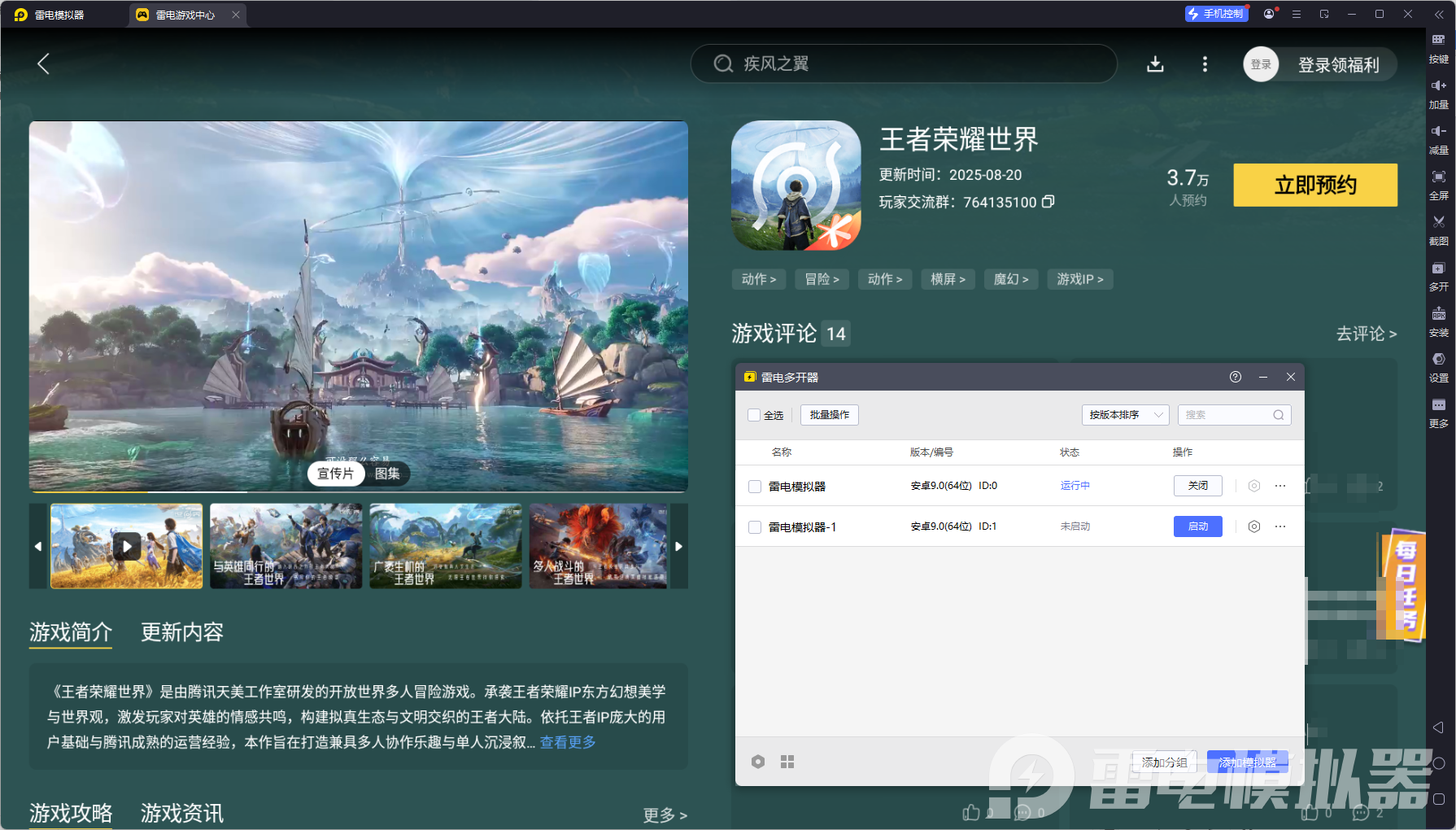The image size is (1456, 830).
Task: Switch to fullscreen using 全屏 icon
Action: pos(1438,182)
